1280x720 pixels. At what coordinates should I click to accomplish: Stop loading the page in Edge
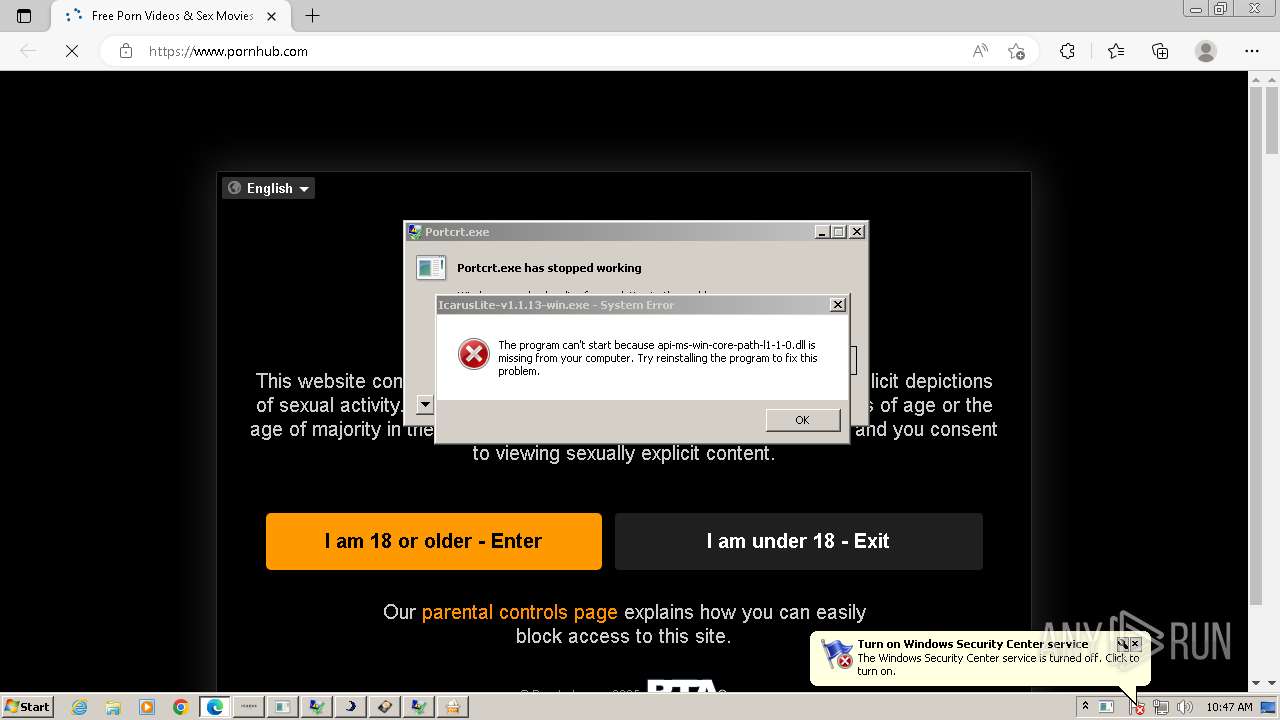point(72,51)
